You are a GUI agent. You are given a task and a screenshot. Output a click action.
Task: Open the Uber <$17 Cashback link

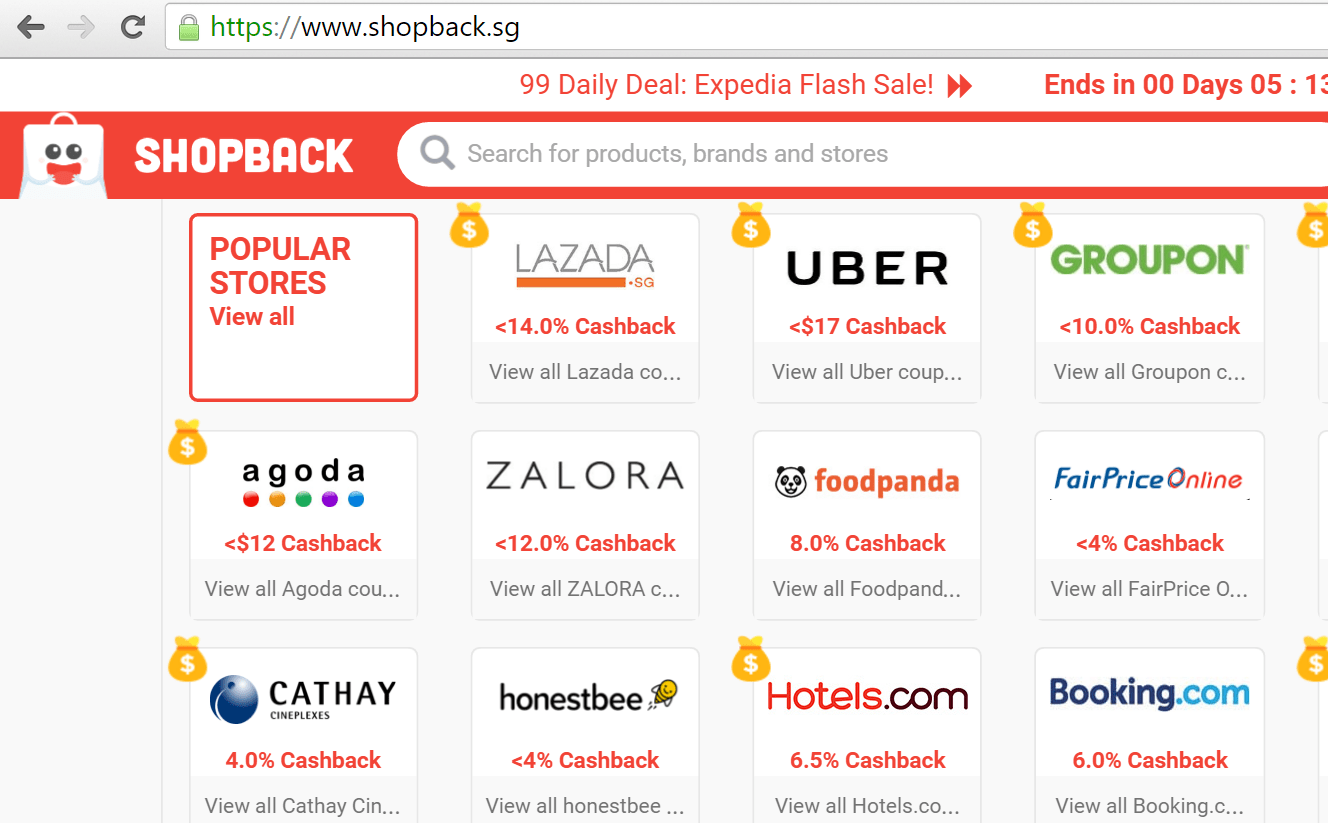coord(866,325)
